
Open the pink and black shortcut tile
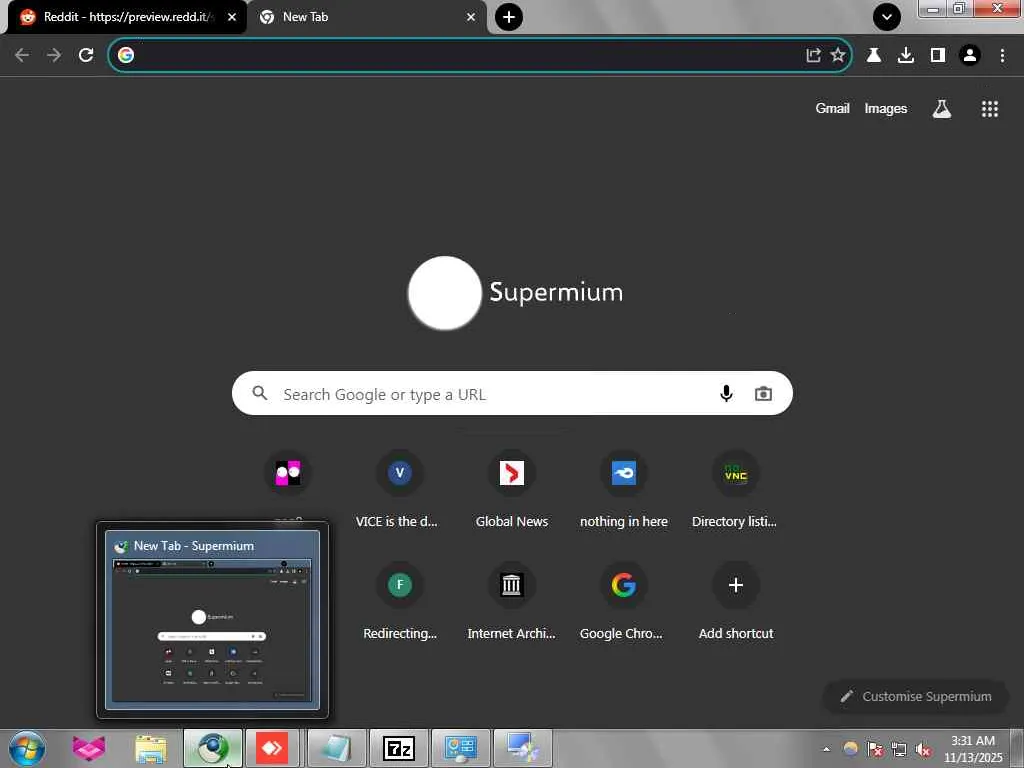pyautogui.click(x=287, y=473)
